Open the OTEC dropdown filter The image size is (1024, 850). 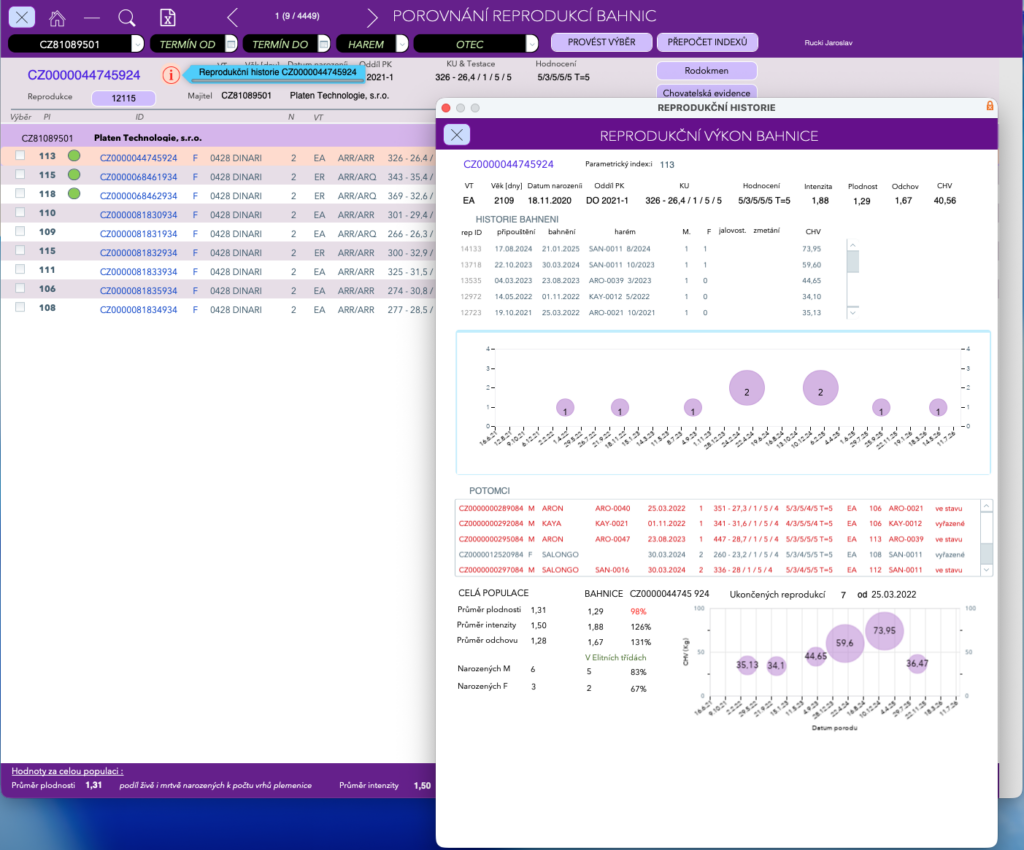(x=532, y=44)
